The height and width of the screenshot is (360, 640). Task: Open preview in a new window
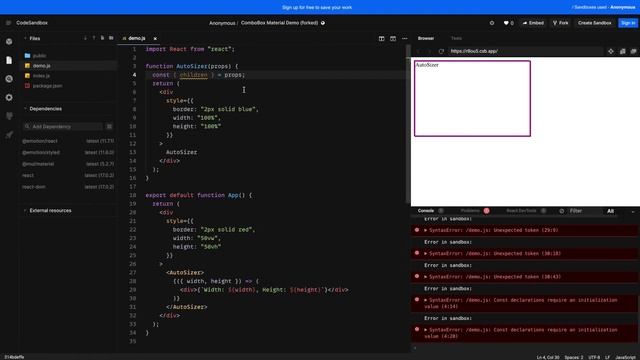click(633, 51)
